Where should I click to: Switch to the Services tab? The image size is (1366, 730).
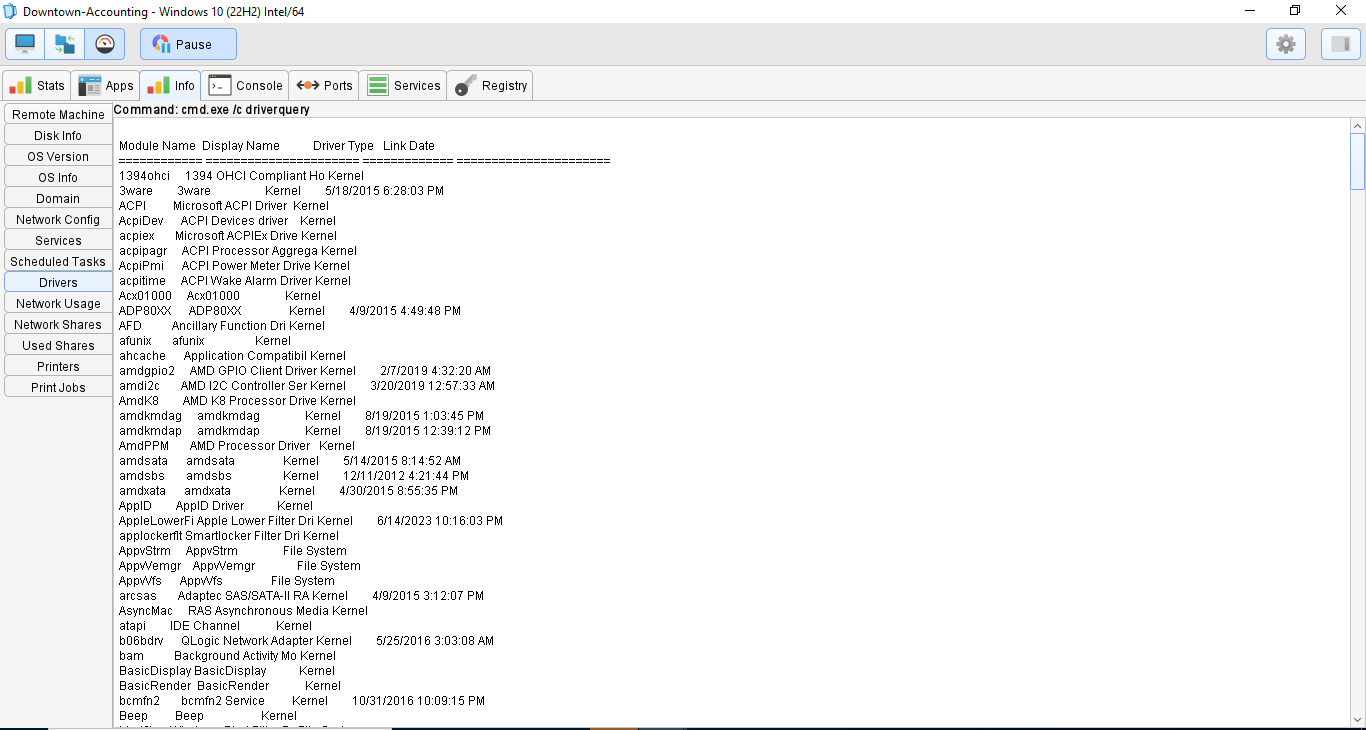pyautogui.click(x=403, y=85)
